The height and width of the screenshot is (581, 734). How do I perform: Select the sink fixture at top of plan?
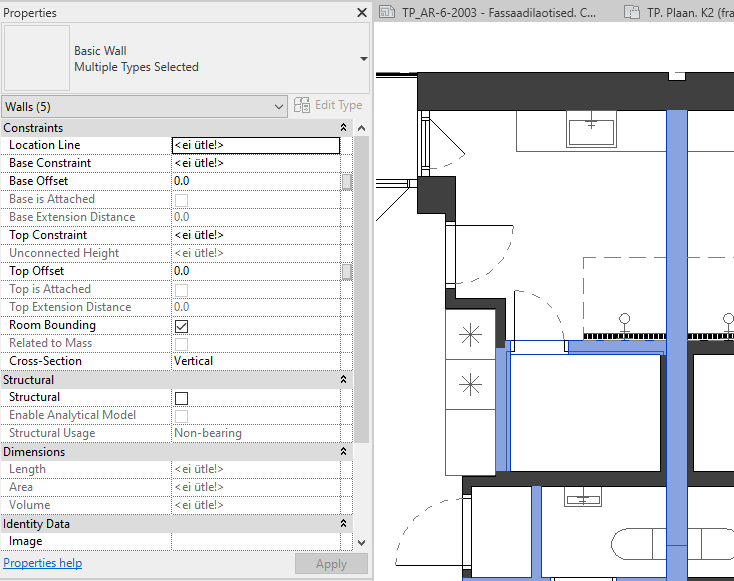(592, 129)
